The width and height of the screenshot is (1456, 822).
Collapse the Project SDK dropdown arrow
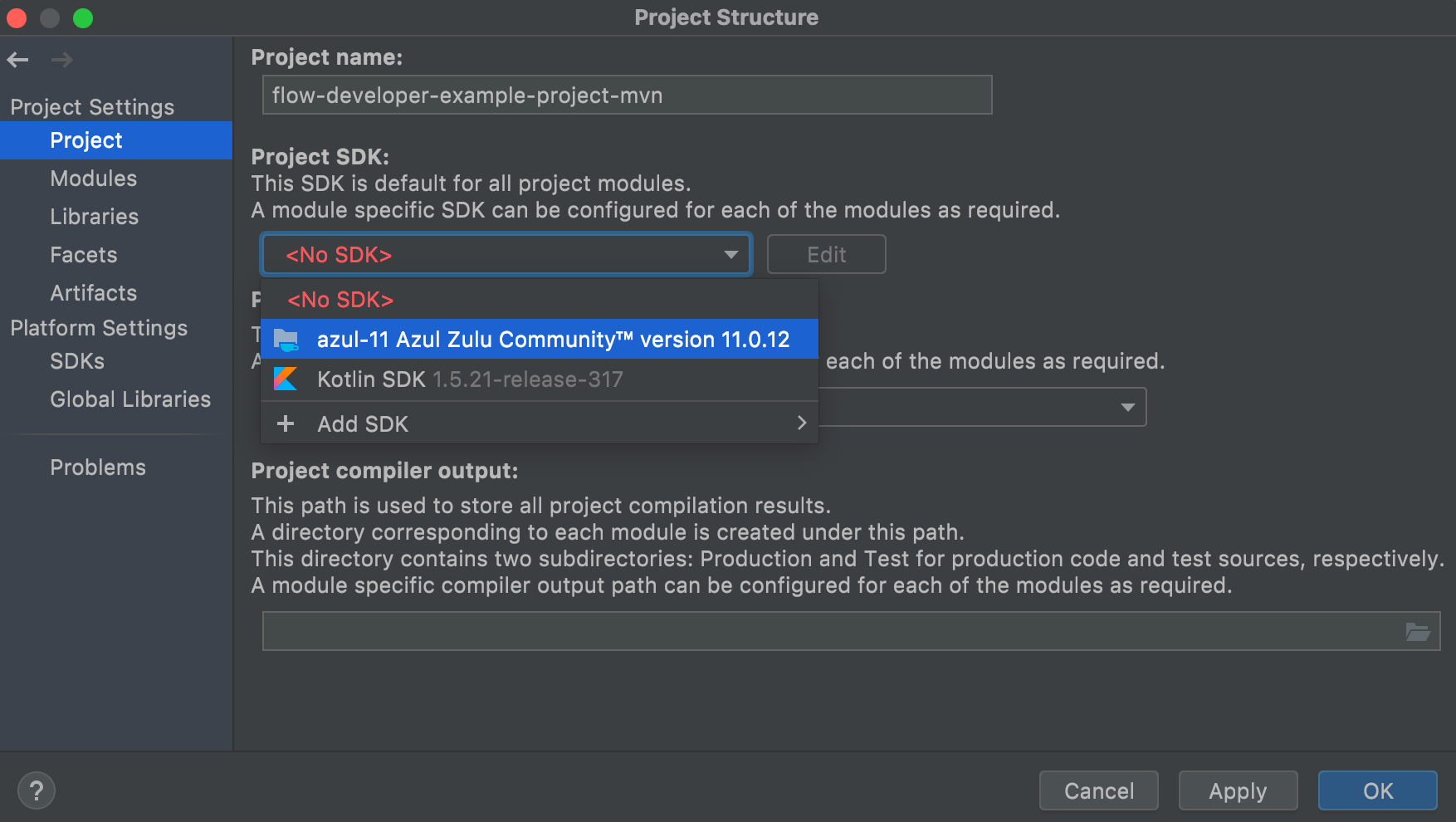point(730,255)
